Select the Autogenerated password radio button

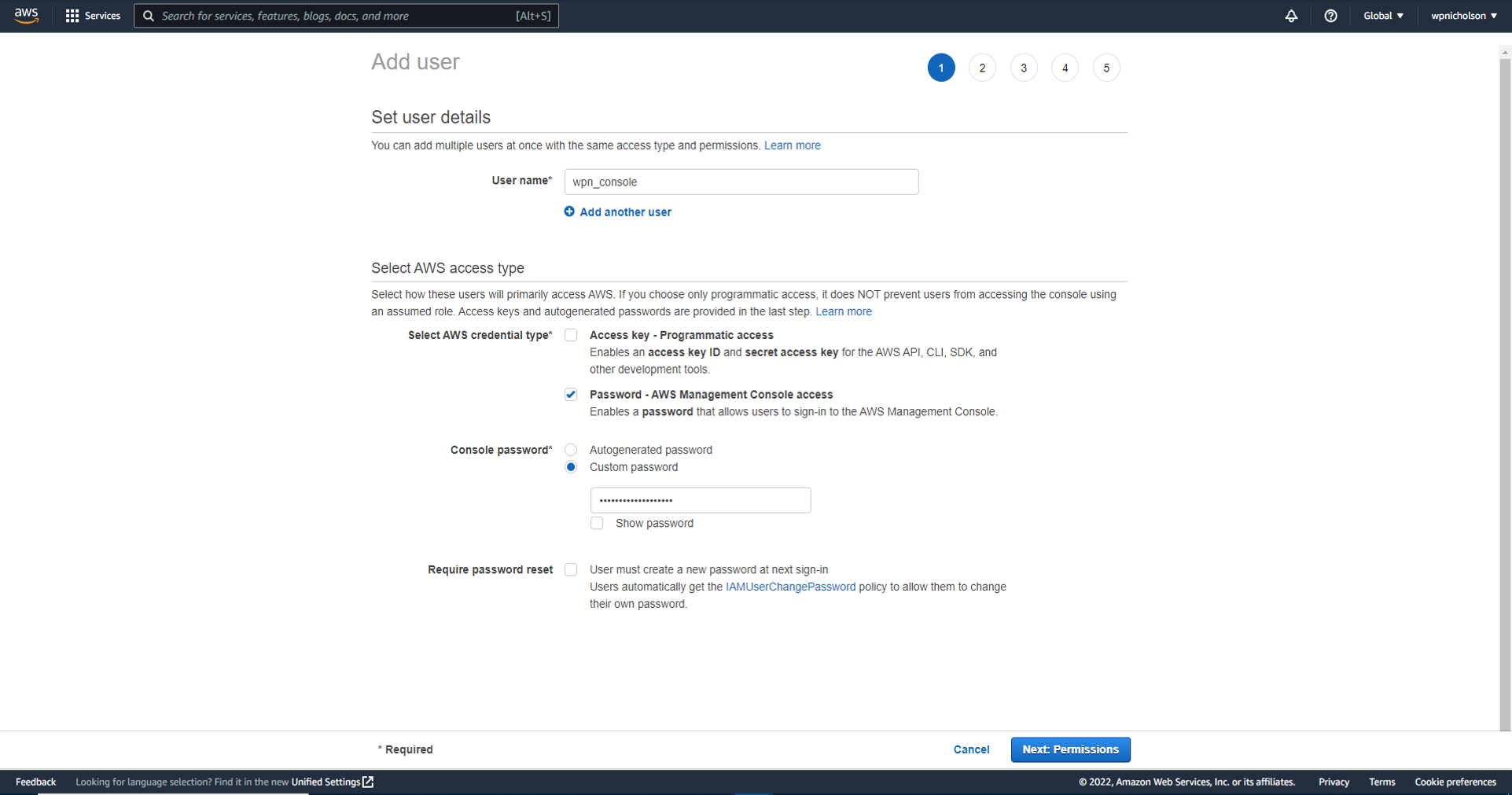coord(571,449)
